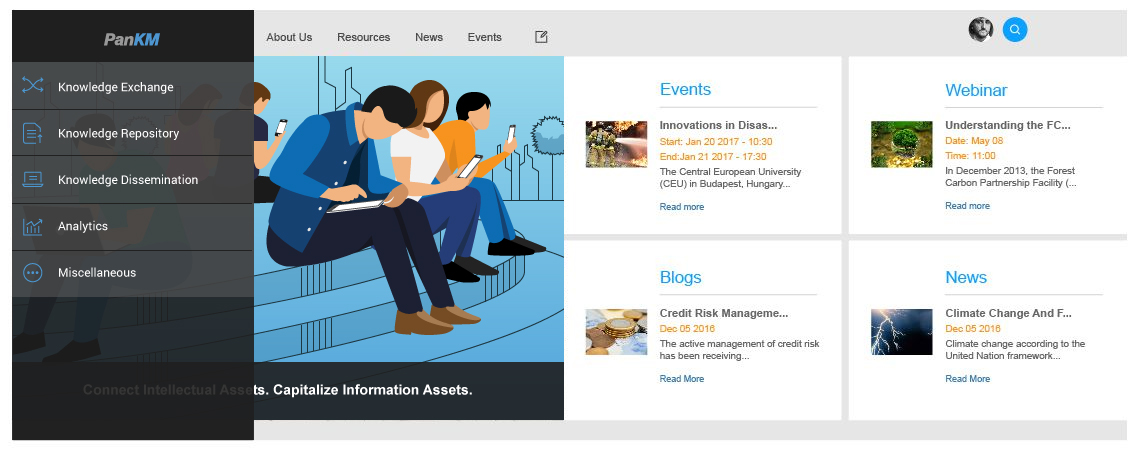Click the edit/compose icon in navbar
The image size is (1140, 451).
coord(541,37)
